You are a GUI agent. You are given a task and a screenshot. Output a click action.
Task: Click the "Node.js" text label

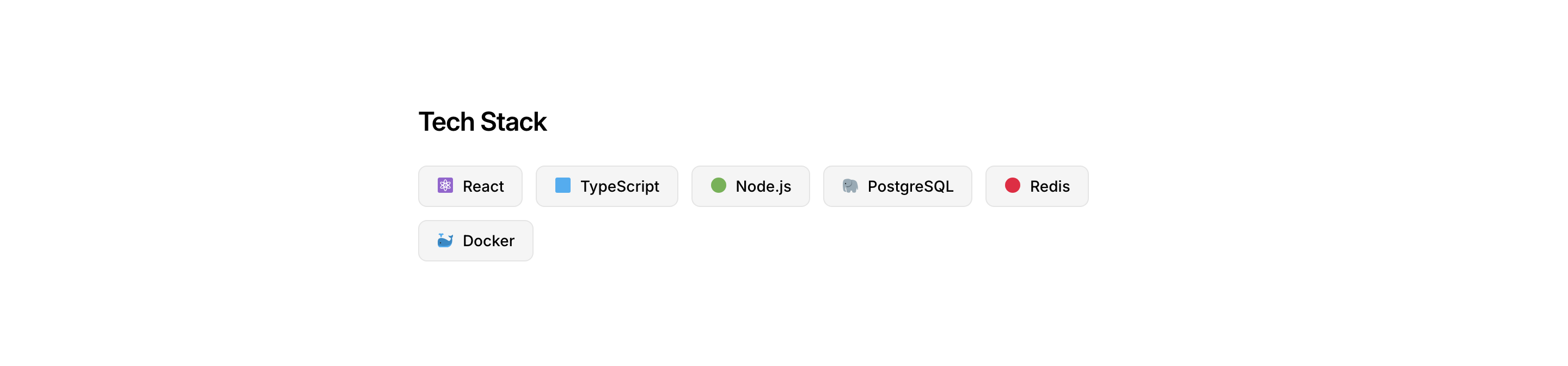[763, 186]
